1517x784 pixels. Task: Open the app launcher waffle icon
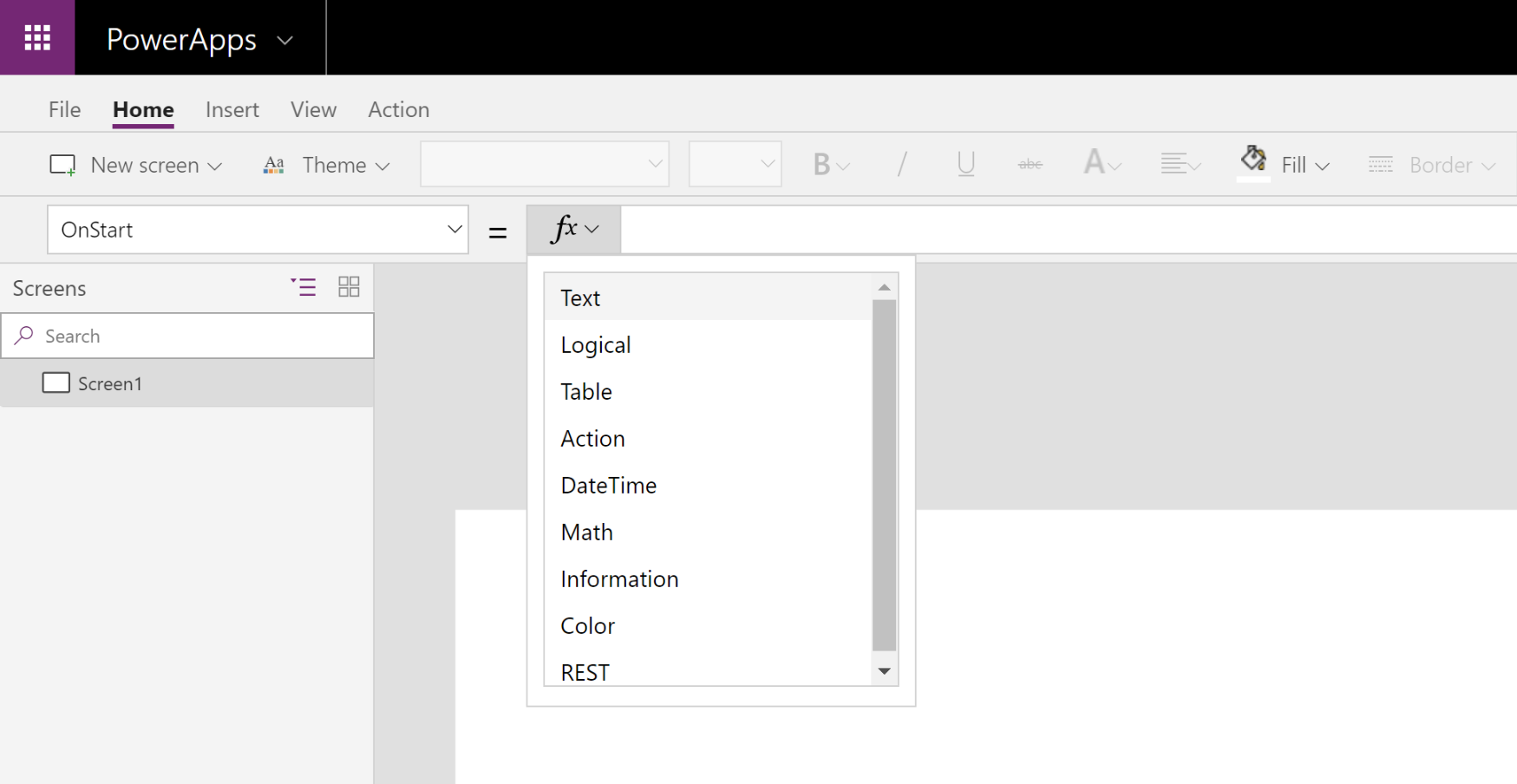[37, 37]
